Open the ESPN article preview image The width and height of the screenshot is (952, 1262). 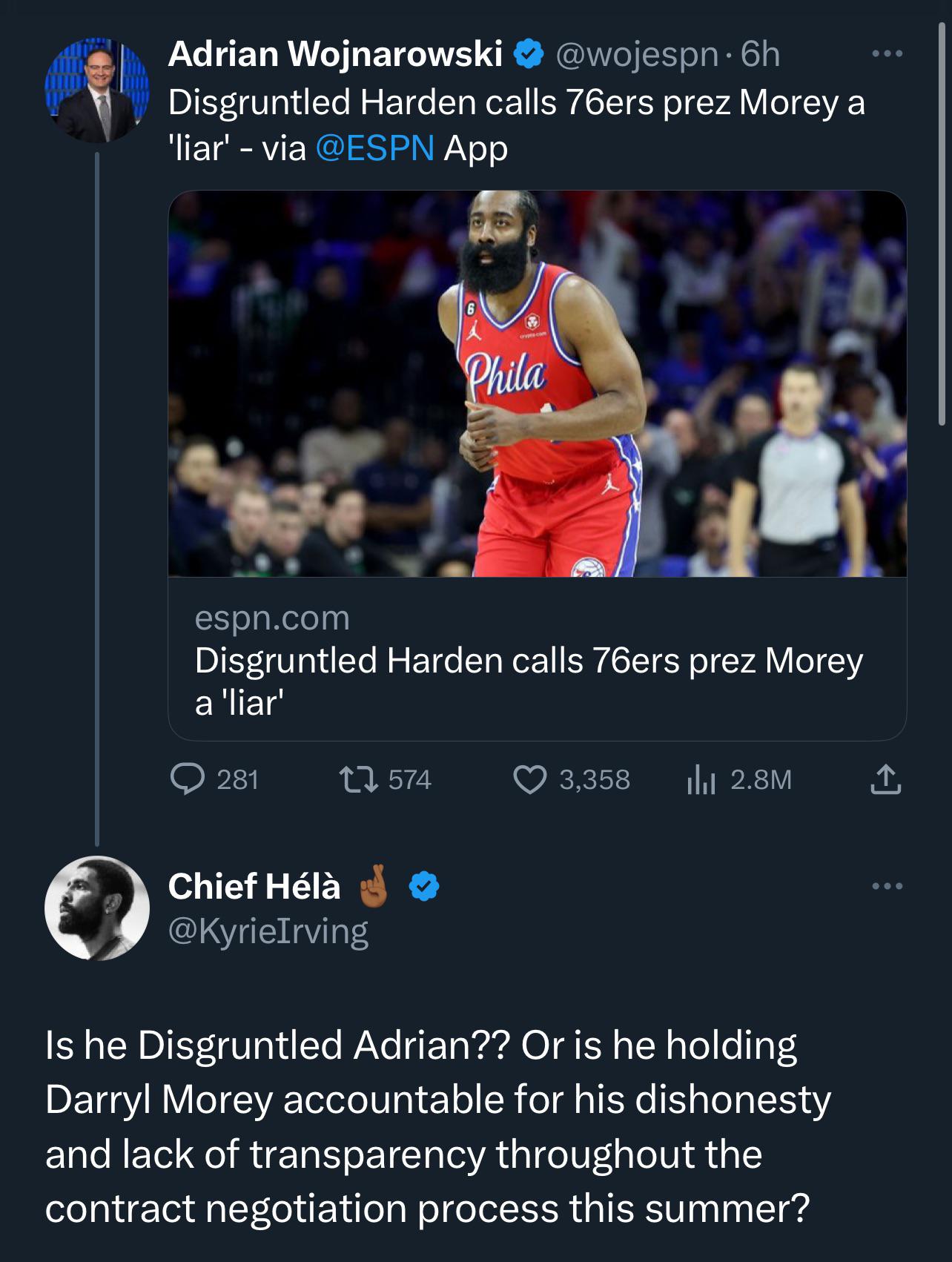(x=537, y=383)
